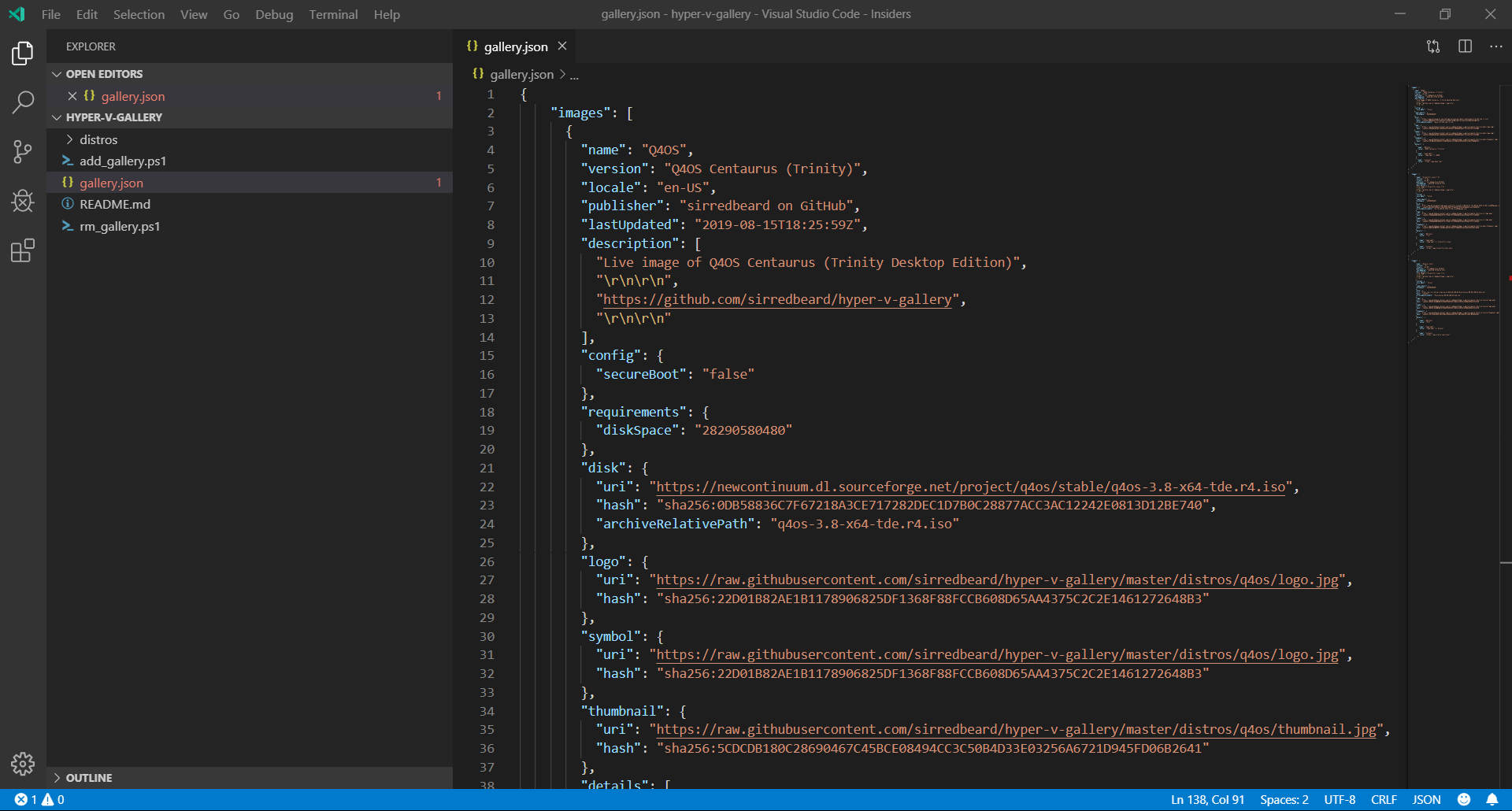The image size is (1512, 811).
Task: Open the Manage gear icon
Action: coord(23,763)
